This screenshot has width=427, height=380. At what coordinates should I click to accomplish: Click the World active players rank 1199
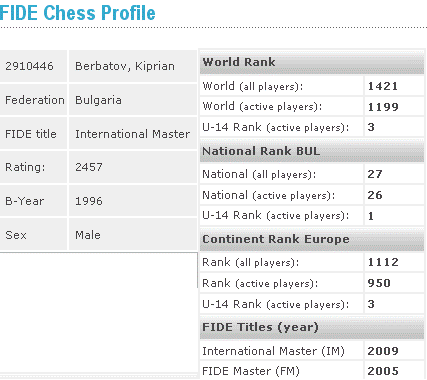point(383,107)
